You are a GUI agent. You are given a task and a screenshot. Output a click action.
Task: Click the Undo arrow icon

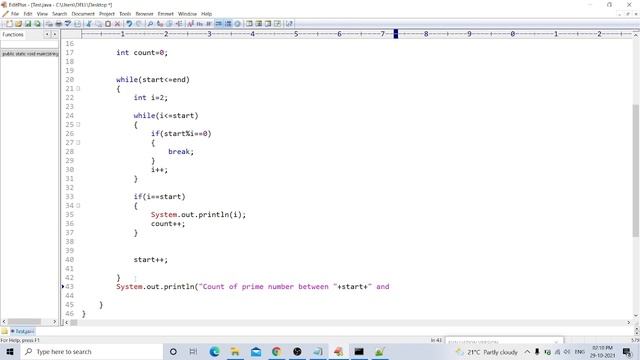click(129, 24)
